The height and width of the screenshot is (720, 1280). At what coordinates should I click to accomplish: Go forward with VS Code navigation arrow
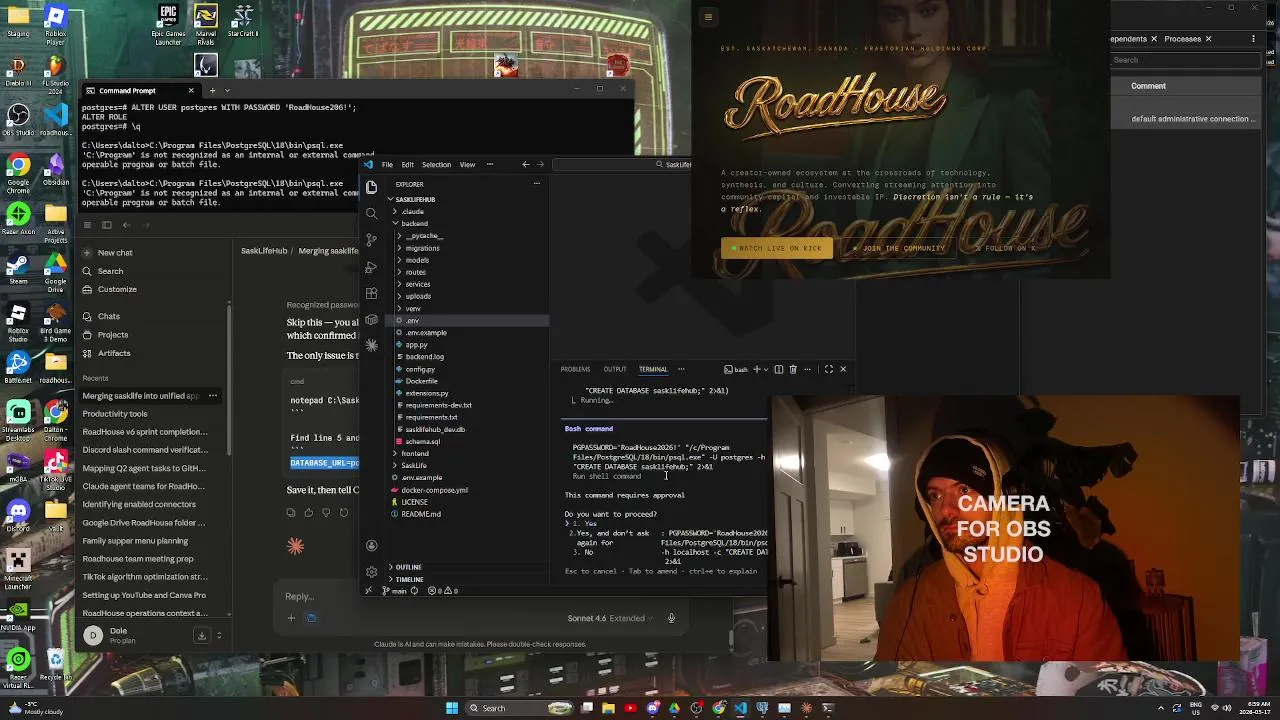tap(540, 164)
